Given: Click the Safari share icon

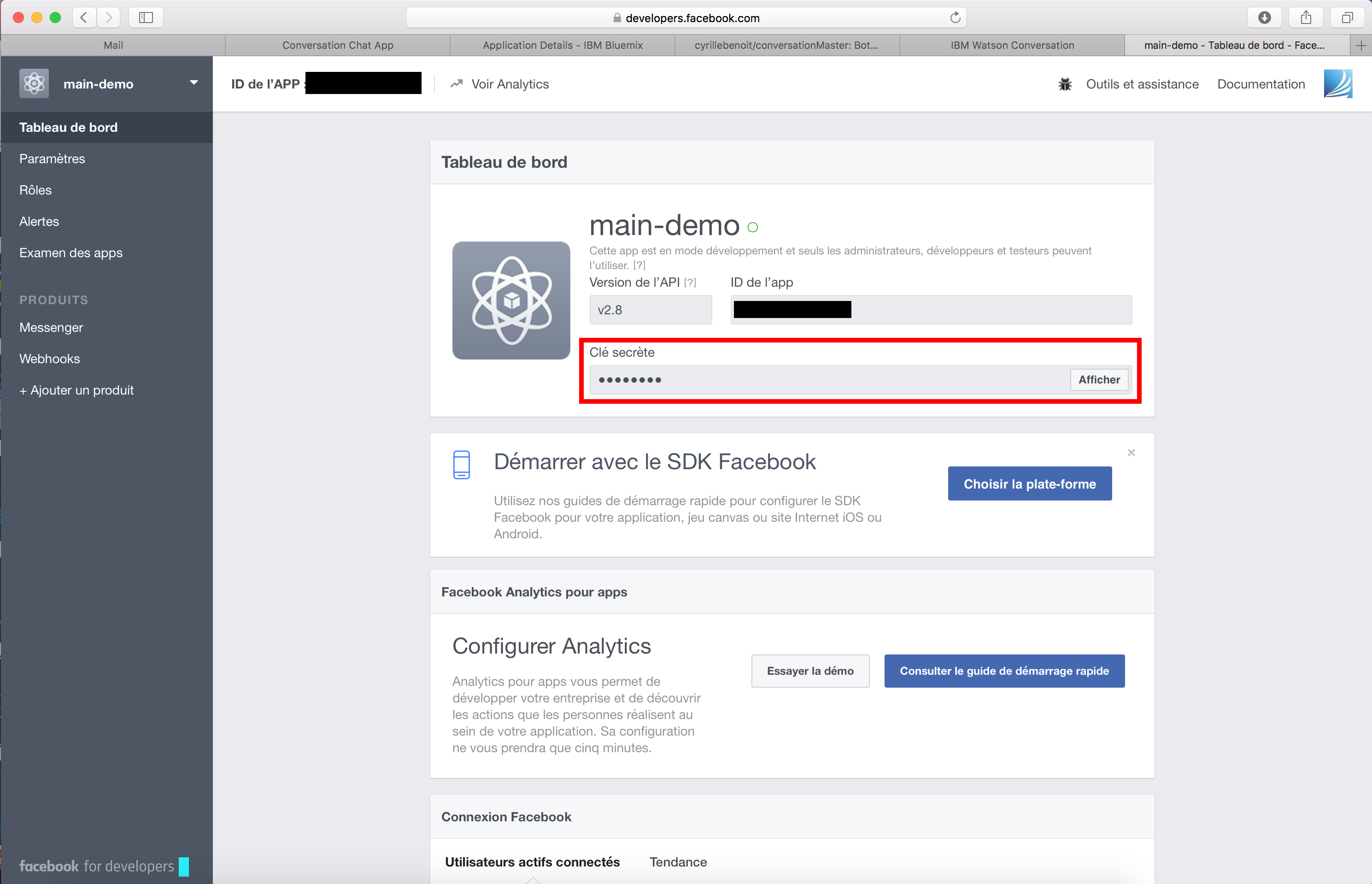Looking at the screenshot, I should [x=1306, y=17].
